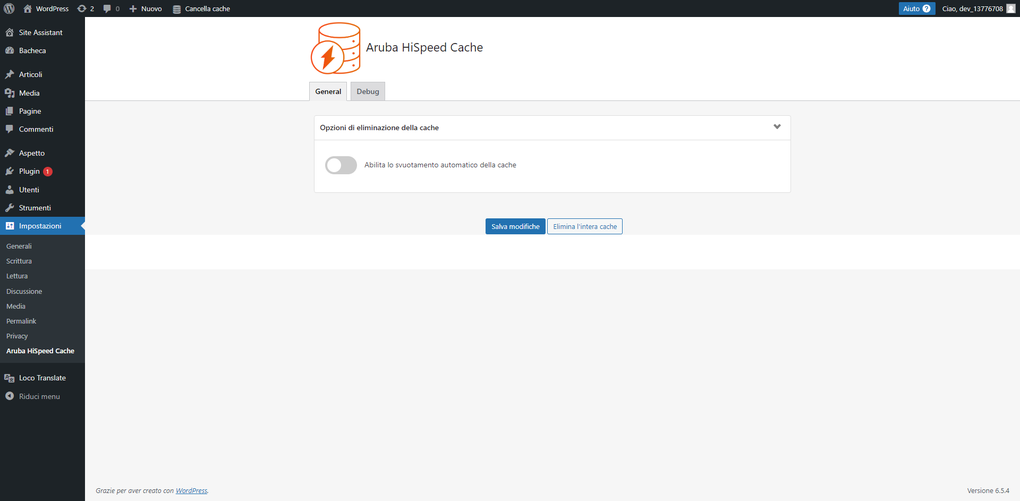Open the Strumenti menu label
Viewport: 1020px width, 501px height.
35,208
